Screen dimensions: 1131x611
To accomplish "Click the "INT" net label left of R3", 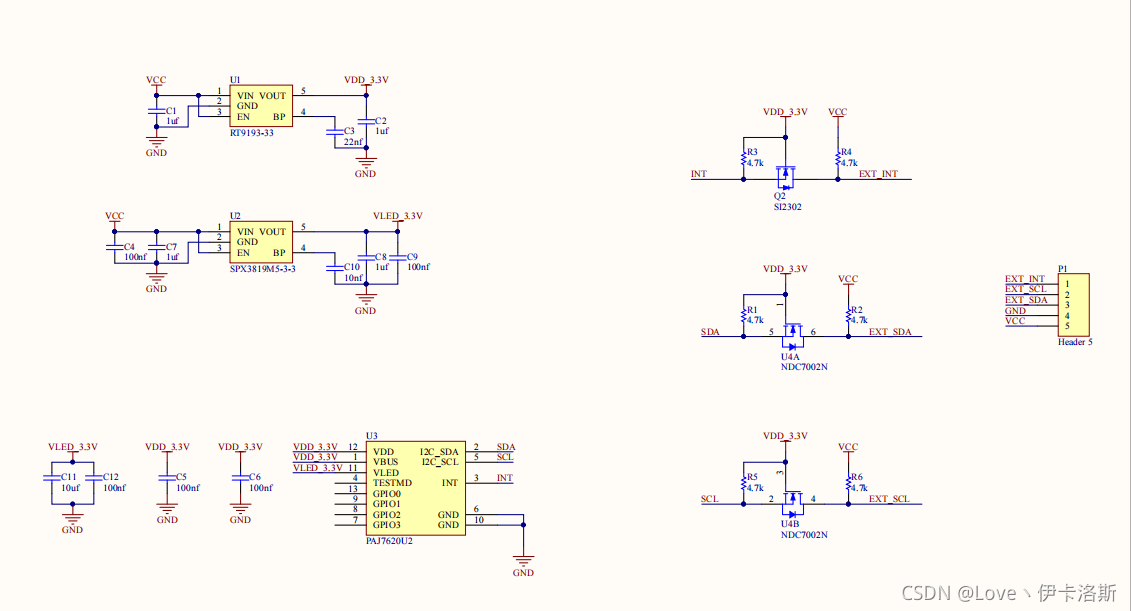I will pyautogui.click(x=699, y=175).
